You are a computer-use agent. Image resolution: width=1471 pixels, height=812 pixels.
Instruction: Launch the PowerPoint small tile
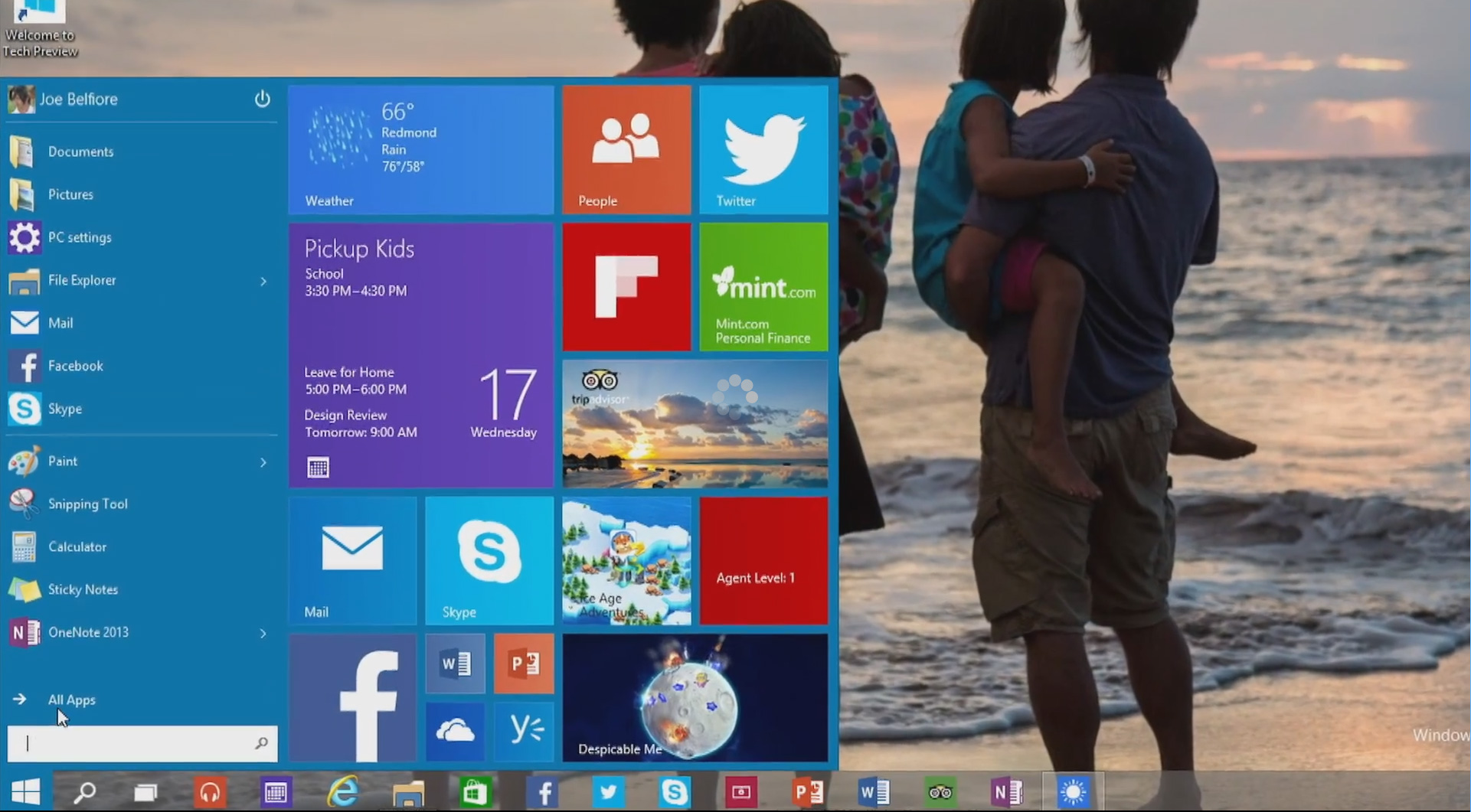(x=524, y=664)
